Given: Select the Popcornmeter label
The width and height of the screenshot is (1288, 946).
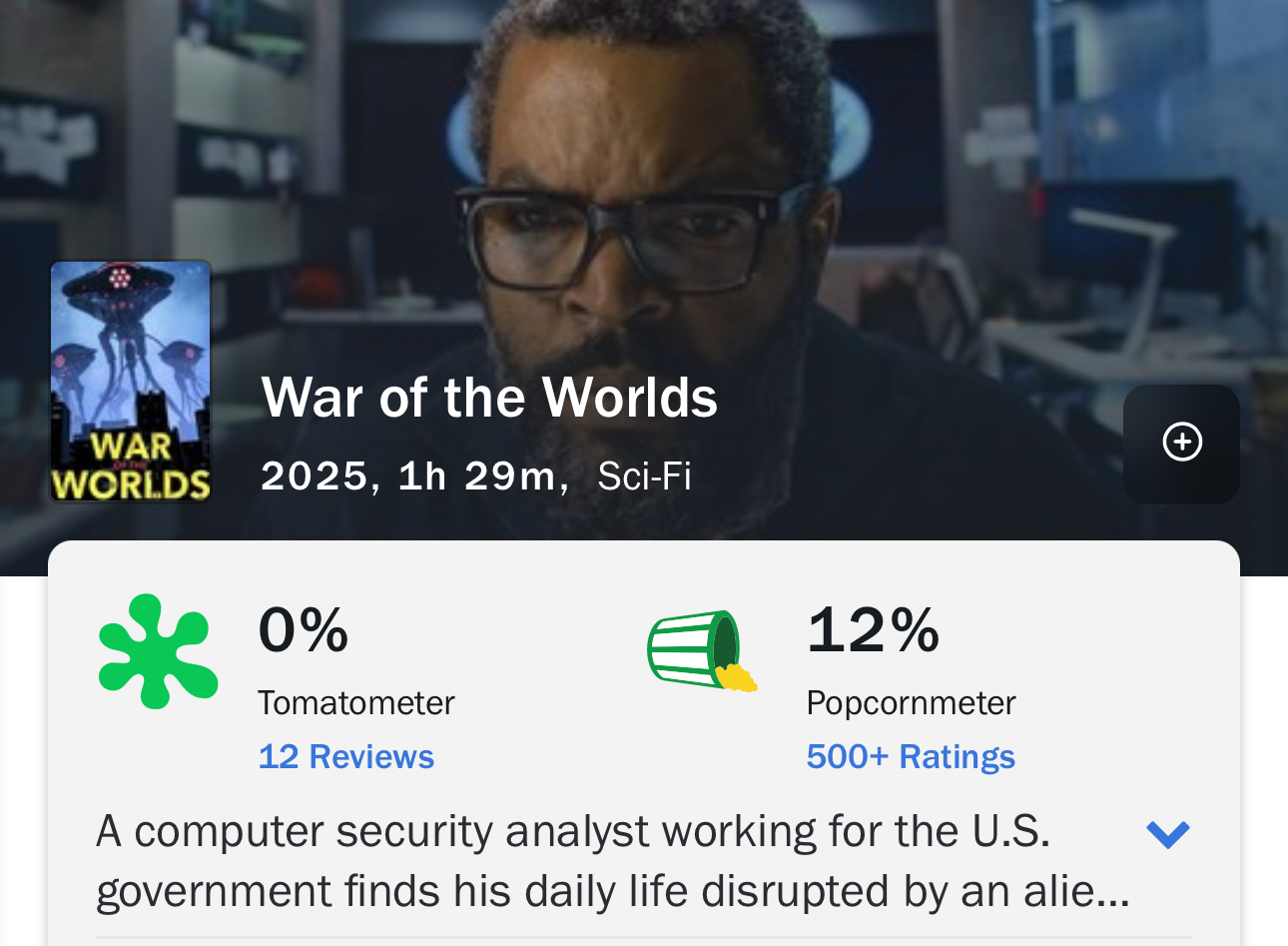Looking at the screenshot, I should pyautogui.click(x=911, y=703).
